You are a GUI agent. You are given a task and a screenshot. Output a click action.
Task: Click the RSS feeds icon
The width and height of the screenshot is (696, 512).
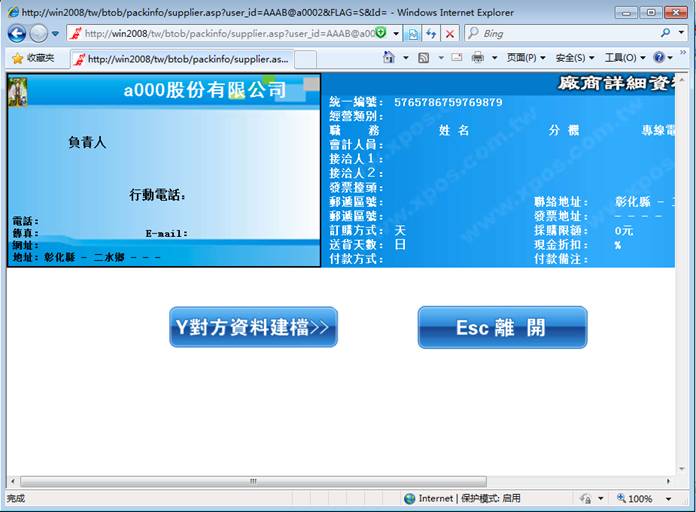pyautogui.click(x=424, y=58)
